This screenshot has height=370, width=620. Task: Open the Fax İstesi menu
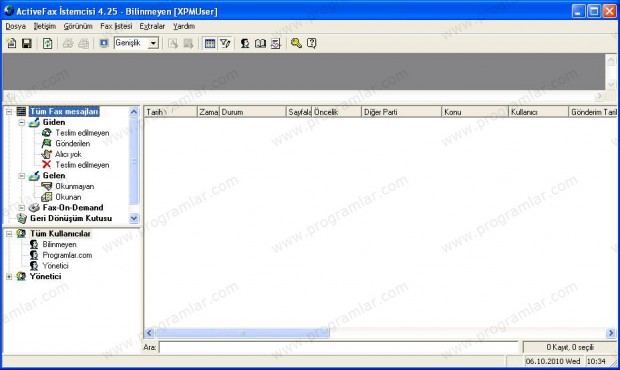(x=116, y=26)
